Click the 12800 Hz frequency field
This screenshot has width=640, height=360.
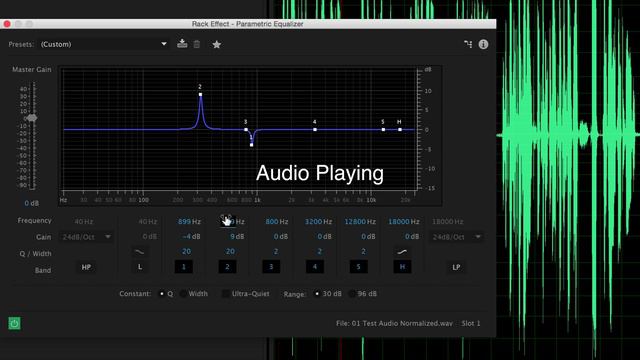click(x=360, y=222)
